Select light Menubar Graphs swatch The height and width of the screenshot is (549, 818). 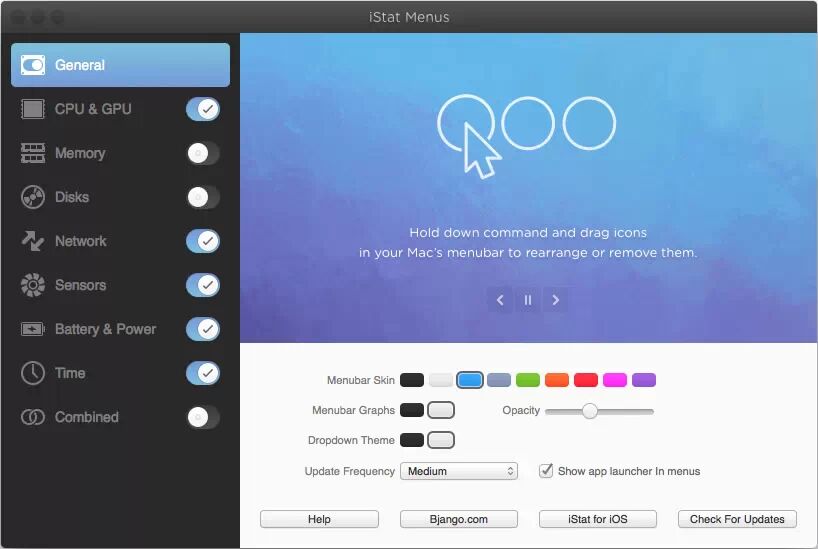coord(441,410)
